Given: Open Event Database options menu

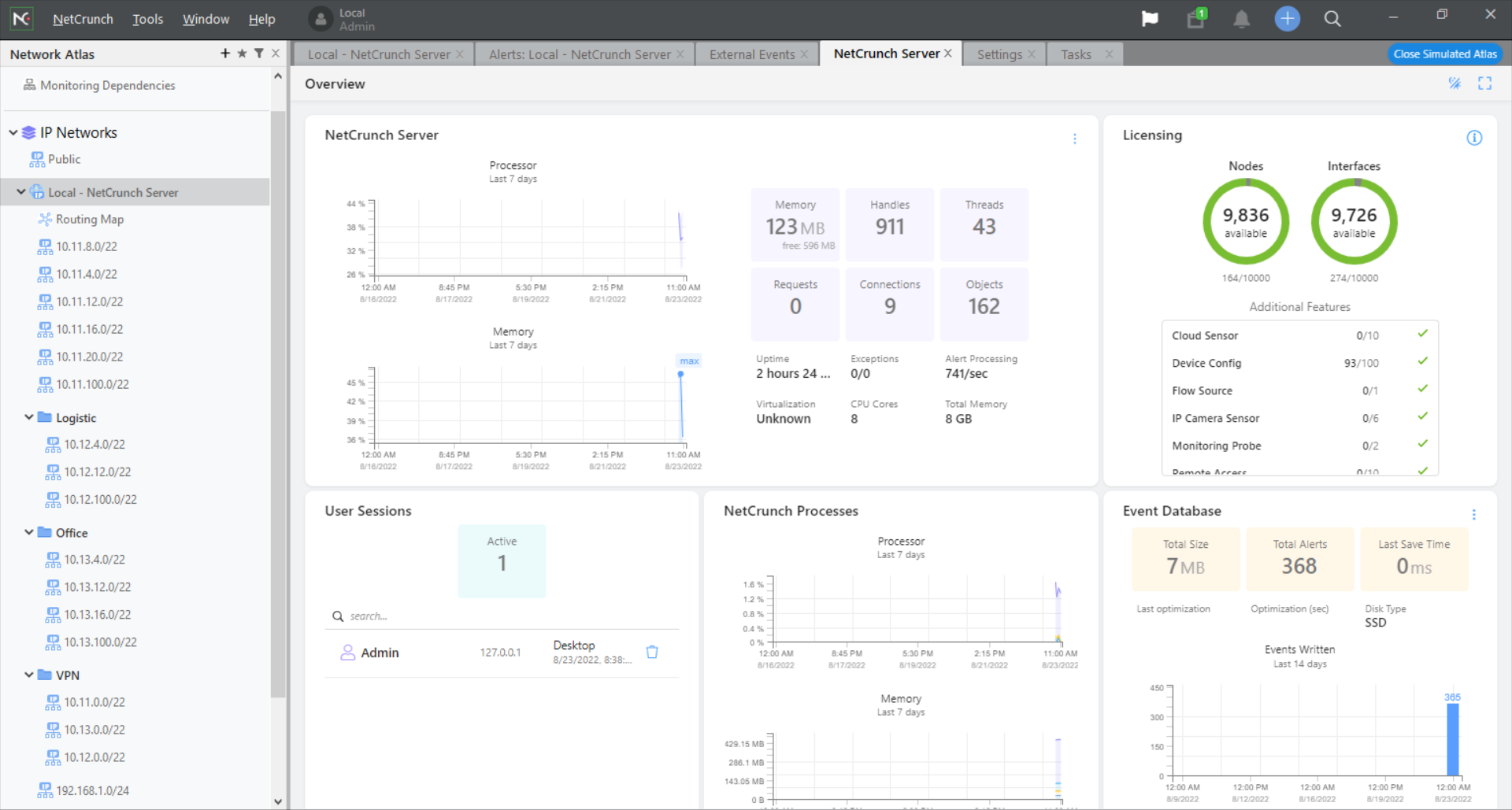Looking at the screenshot, I should coord(1474,515).
